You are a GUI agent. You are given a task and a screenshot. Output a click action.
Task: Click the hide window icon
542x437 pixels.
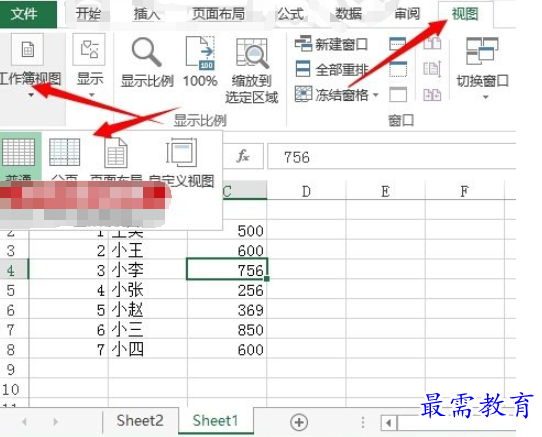tap(398, 69)
